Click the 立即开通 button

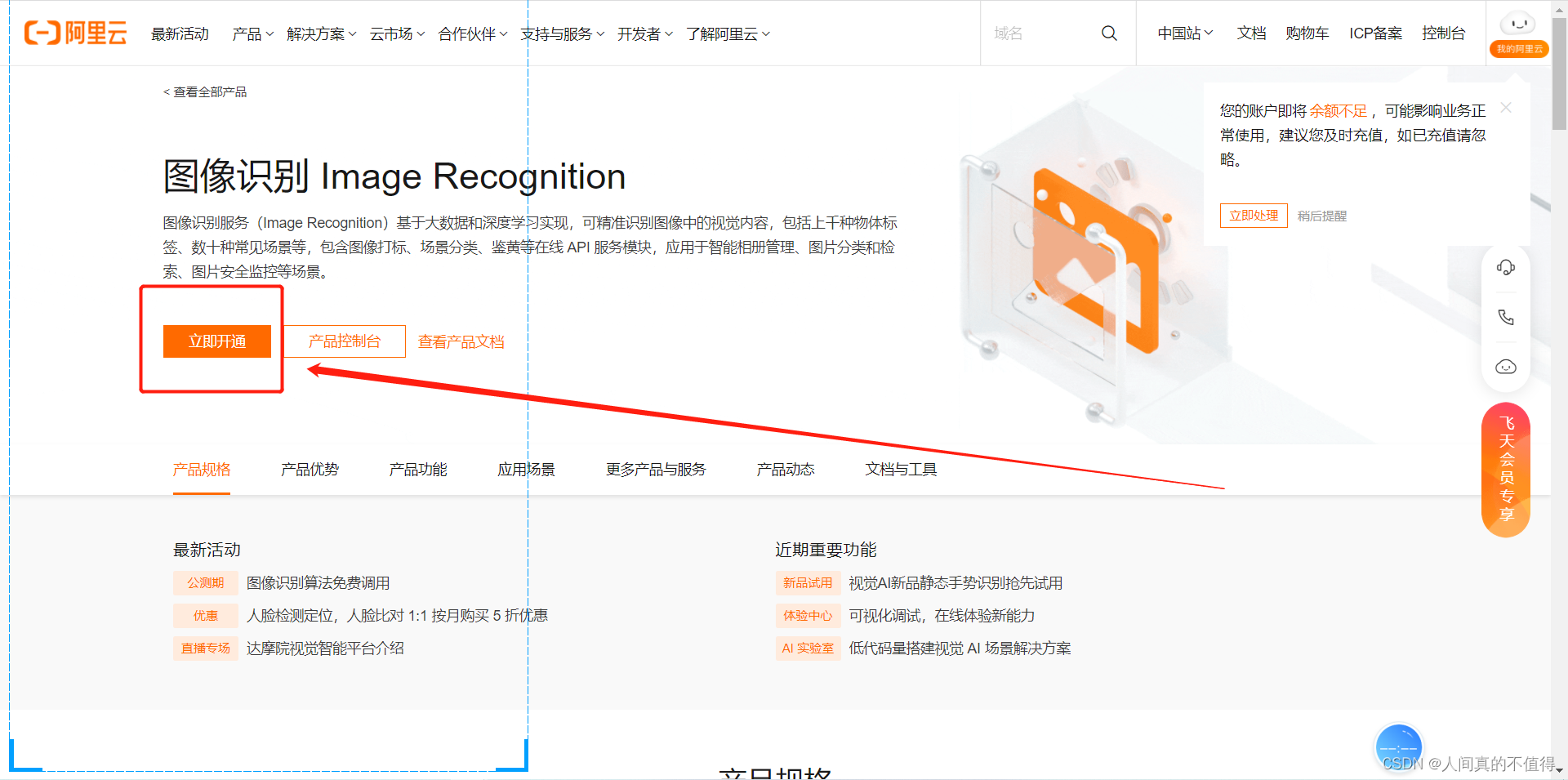tap(217, 341)
